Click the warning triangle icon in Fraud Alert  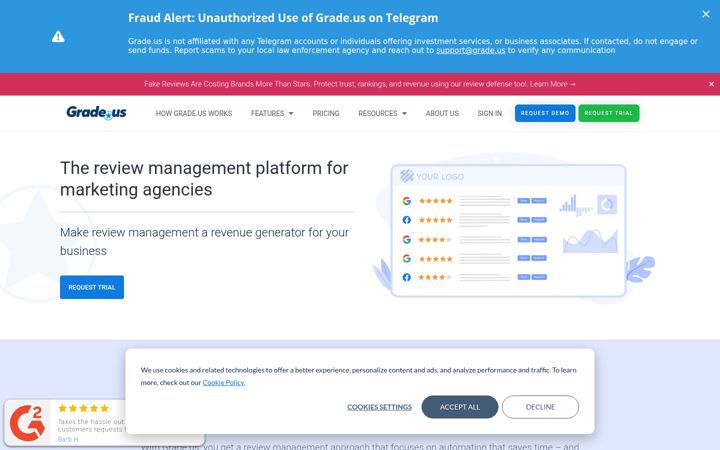pyautogui.click(x=58, y=36)
